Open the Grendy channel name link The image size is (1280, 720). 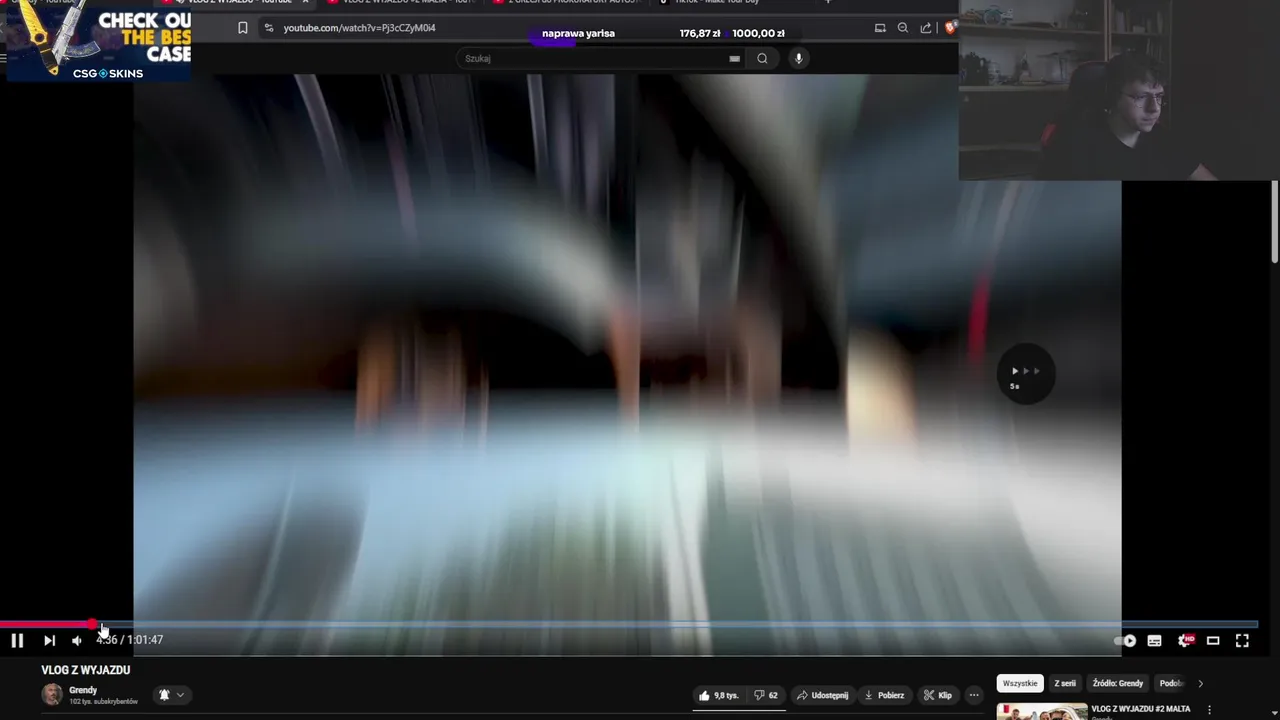(x=83, y=690)
